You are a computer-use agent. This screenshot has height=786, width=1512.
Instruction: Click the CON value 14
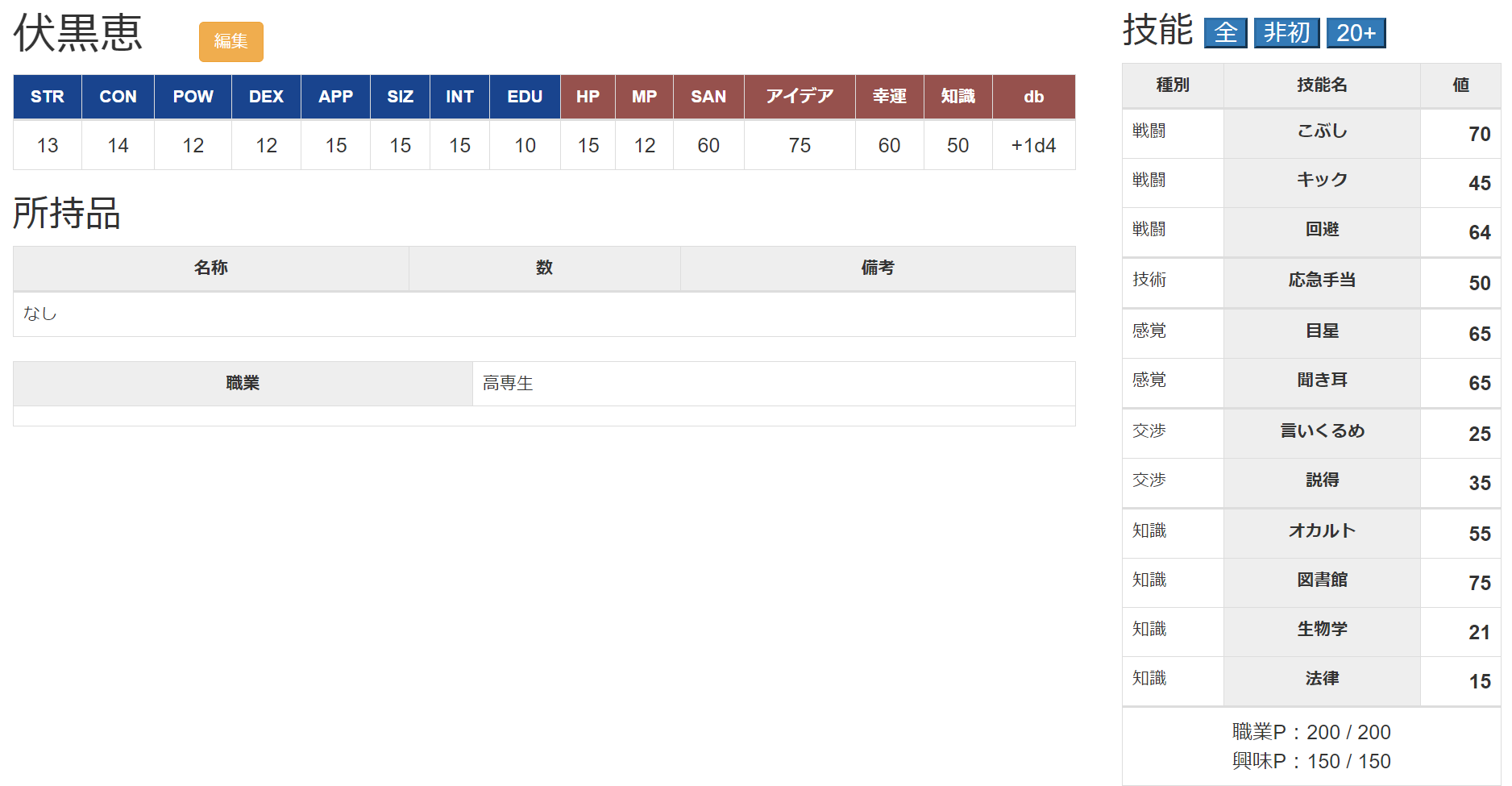pyautogui.click(x=118, y=145)
